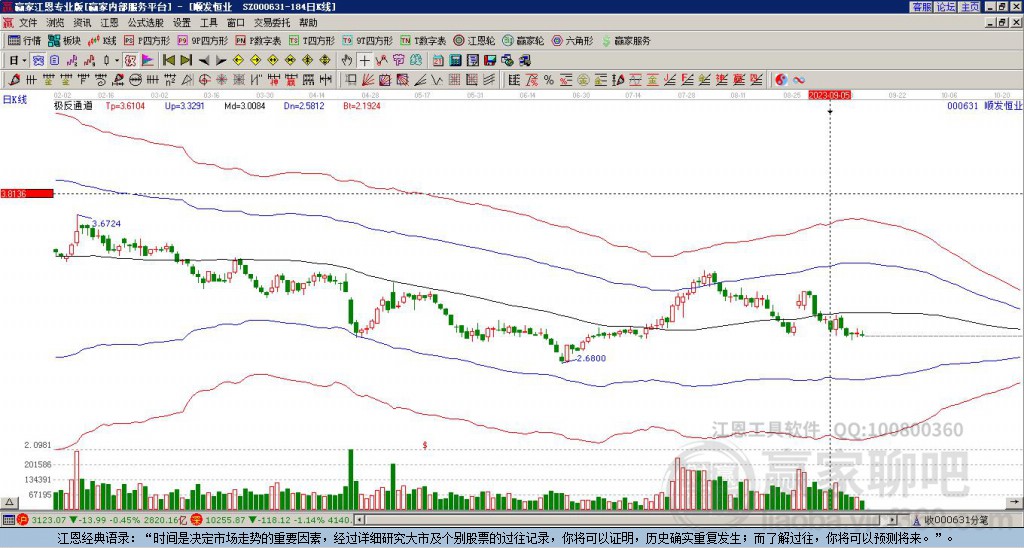
Task: Click the red-blue yin-yang icon
Action: (x=781, y=80)
